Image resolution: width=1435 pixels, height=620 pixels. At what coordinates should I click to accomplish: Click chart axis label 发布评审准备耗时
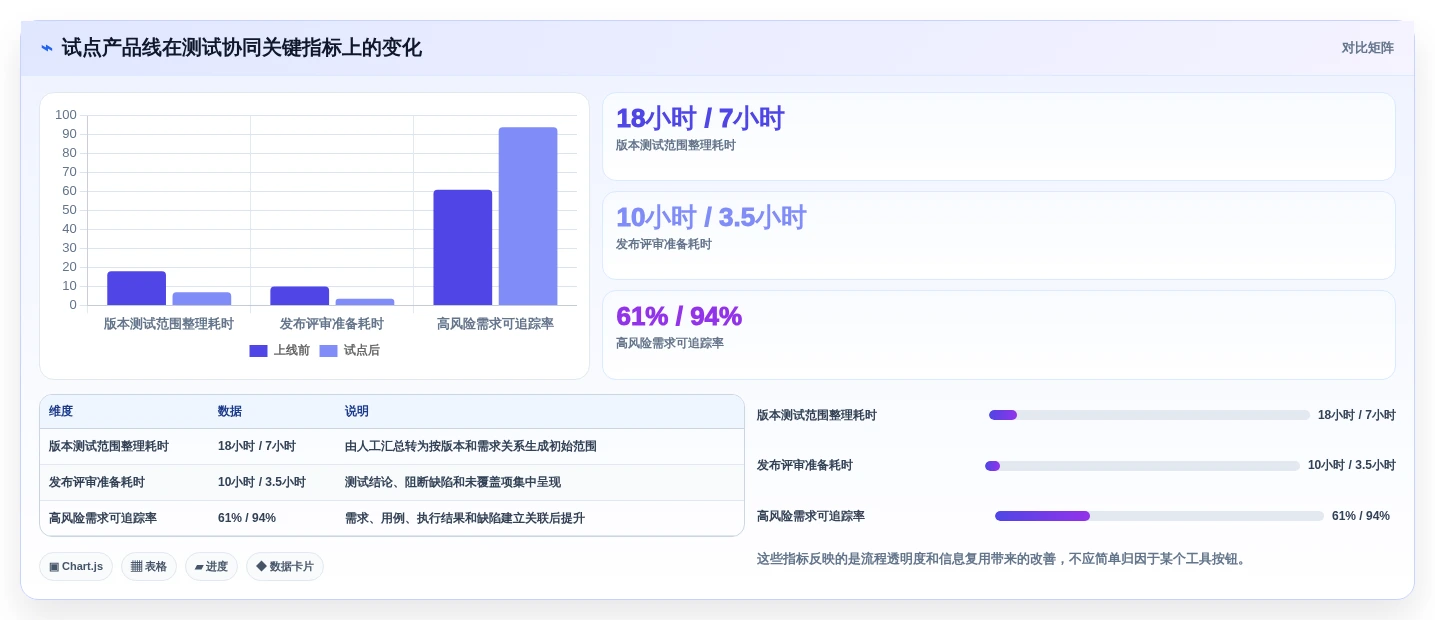332,324
